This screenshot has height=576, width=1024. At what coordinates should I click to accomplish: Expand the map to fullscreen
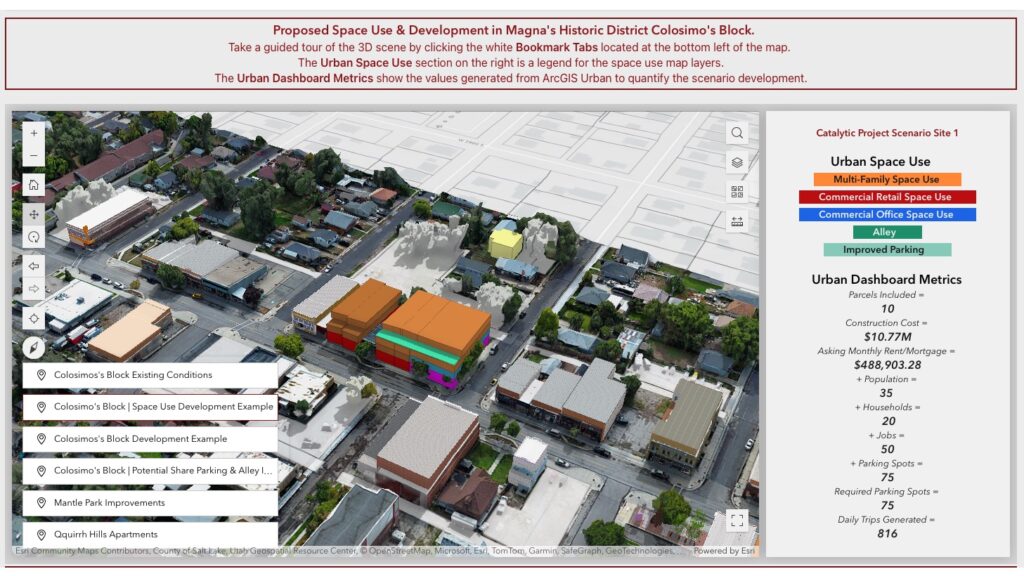(737, 520)
